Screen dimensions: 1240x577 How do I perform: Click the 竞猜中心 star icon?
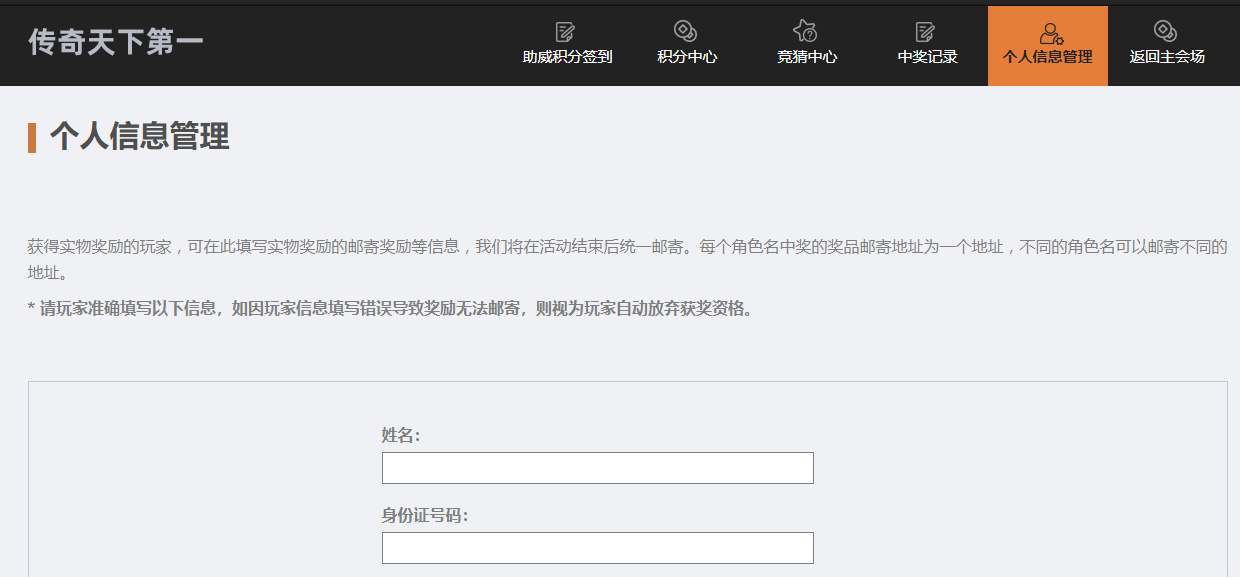click(806, 32)
